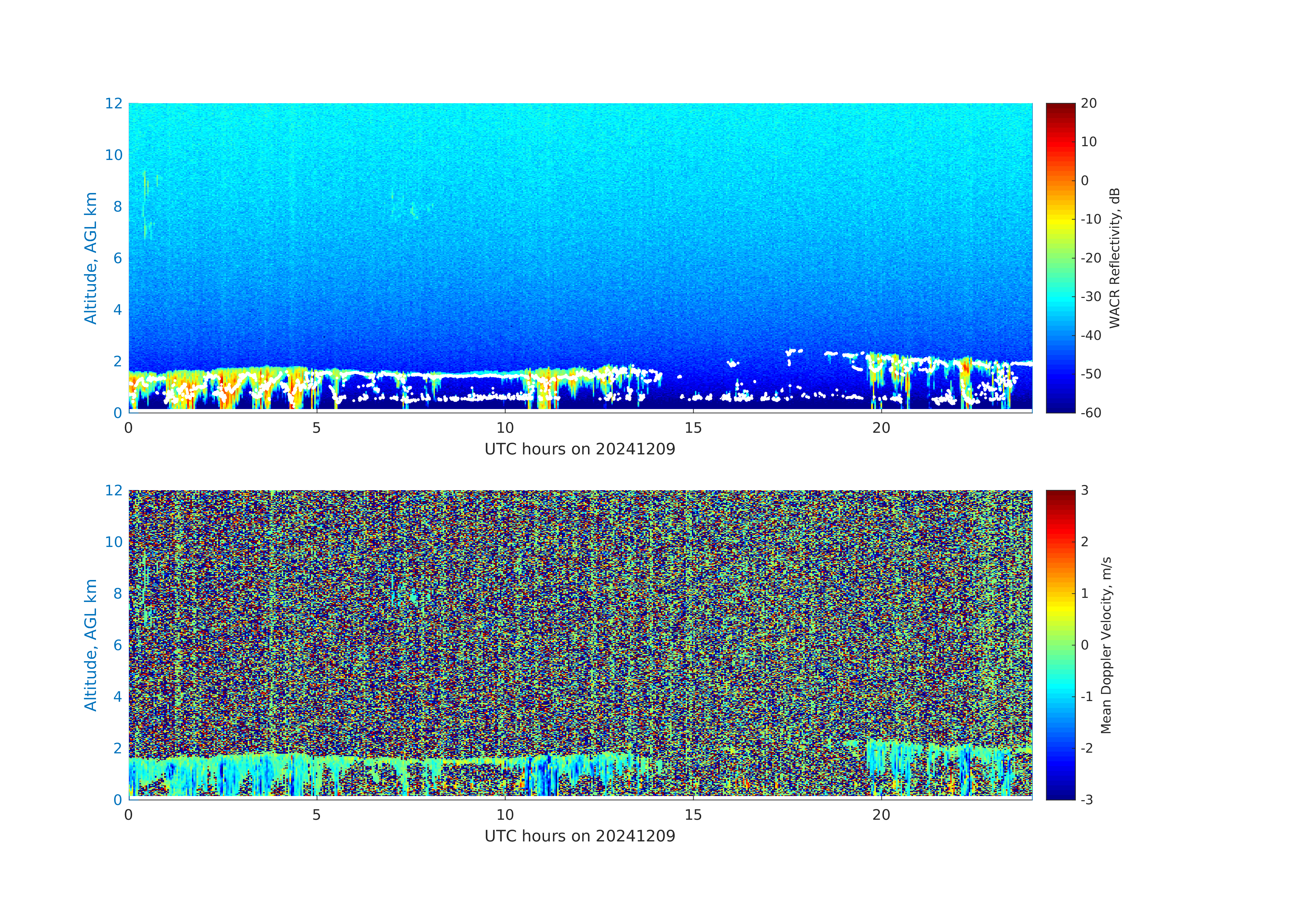Click tick -60 on the reflectivity colorbar

click(x=1091, y=413)
